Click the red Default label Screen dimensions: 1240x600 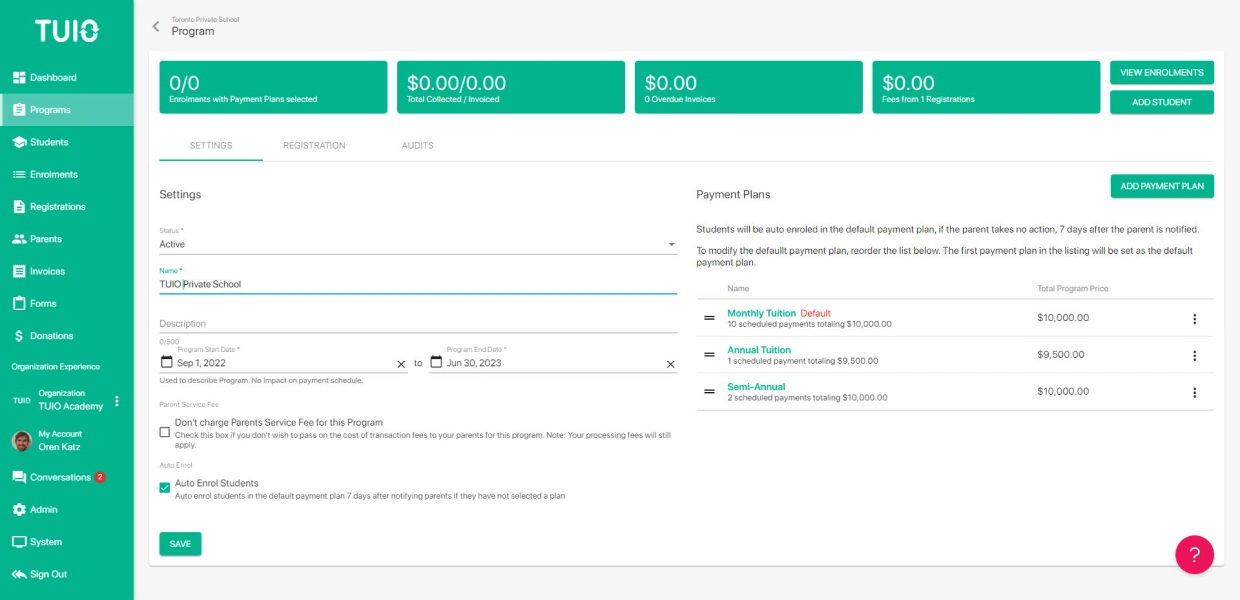click(815, 314)
